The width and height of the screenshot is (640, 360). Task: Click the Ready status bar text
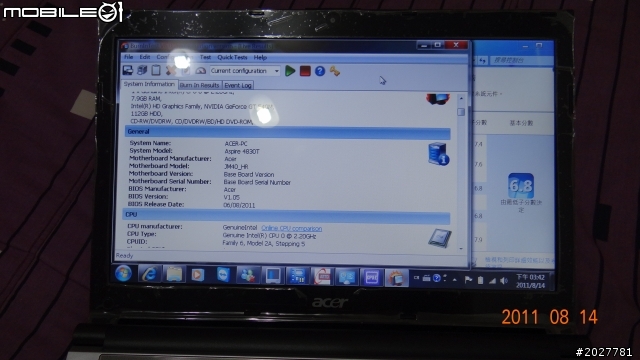[x=124, y=256]
